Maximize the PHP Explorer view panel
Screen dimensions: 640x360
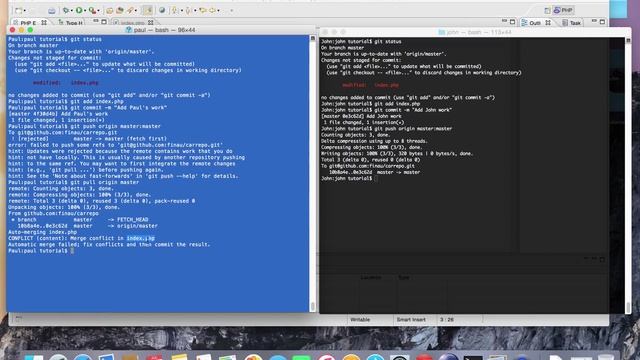(x=104, y=22)
